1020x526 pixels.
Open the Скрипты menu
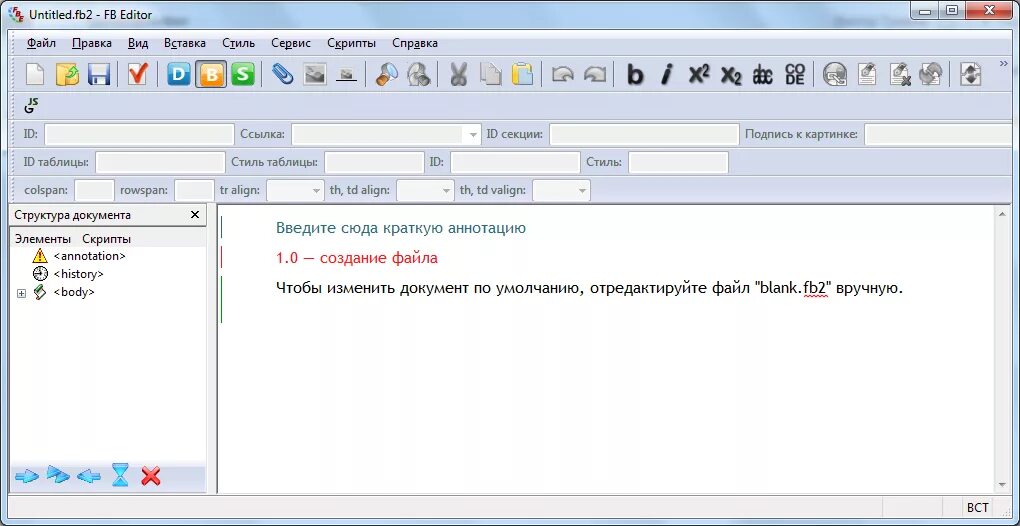tap(351, 44)
